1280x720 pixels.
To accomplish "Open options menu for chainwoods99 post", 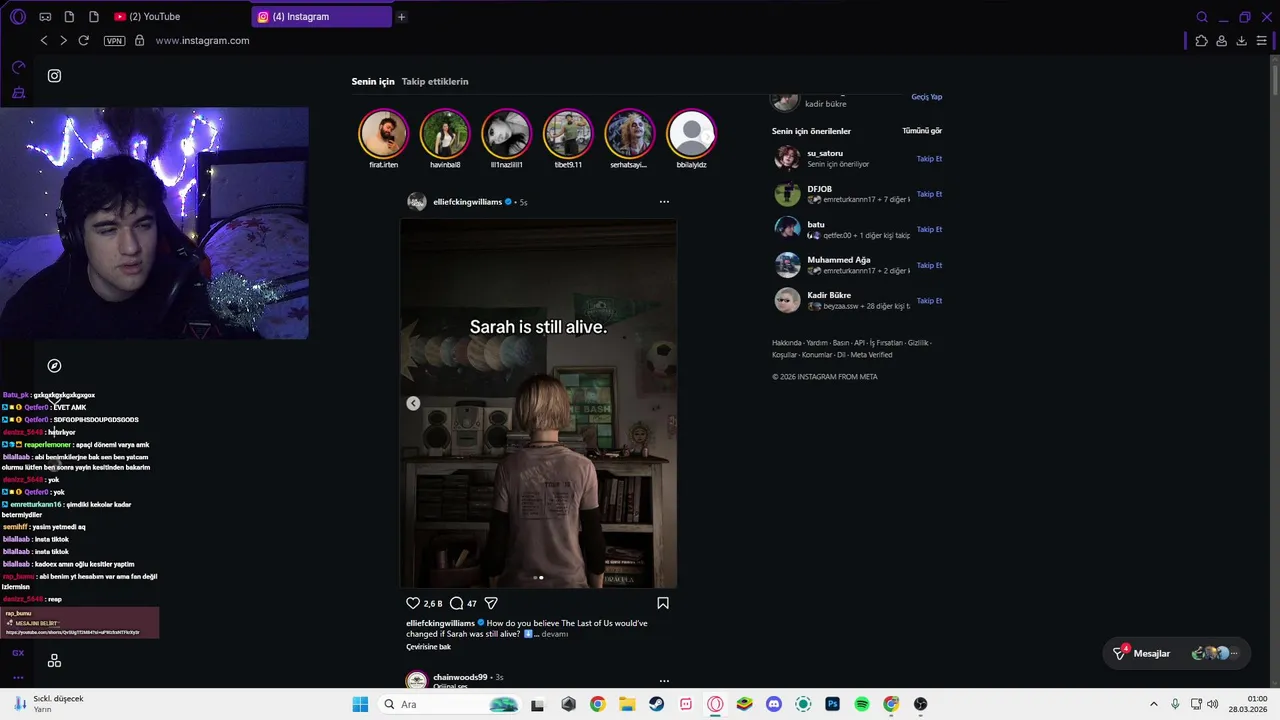I will [664, 680].
